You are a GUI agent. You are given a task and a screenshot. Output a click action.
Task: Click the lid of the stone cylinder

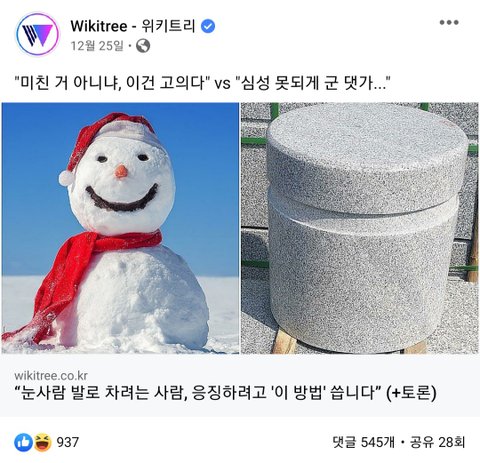pos(367,157)
